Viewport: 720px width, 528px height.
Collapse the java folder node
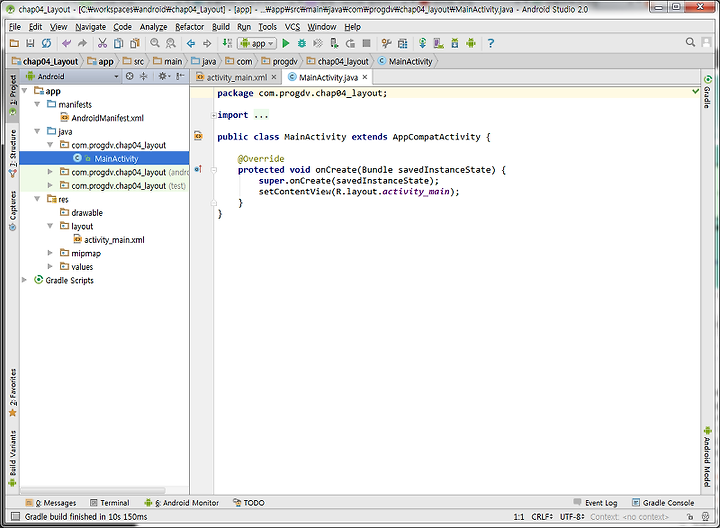tap(38, 131)
